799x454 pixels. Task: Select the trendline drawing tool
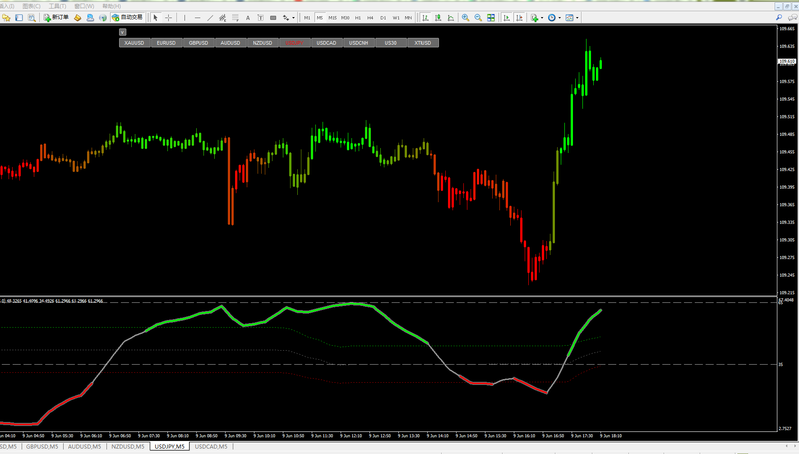210,18
